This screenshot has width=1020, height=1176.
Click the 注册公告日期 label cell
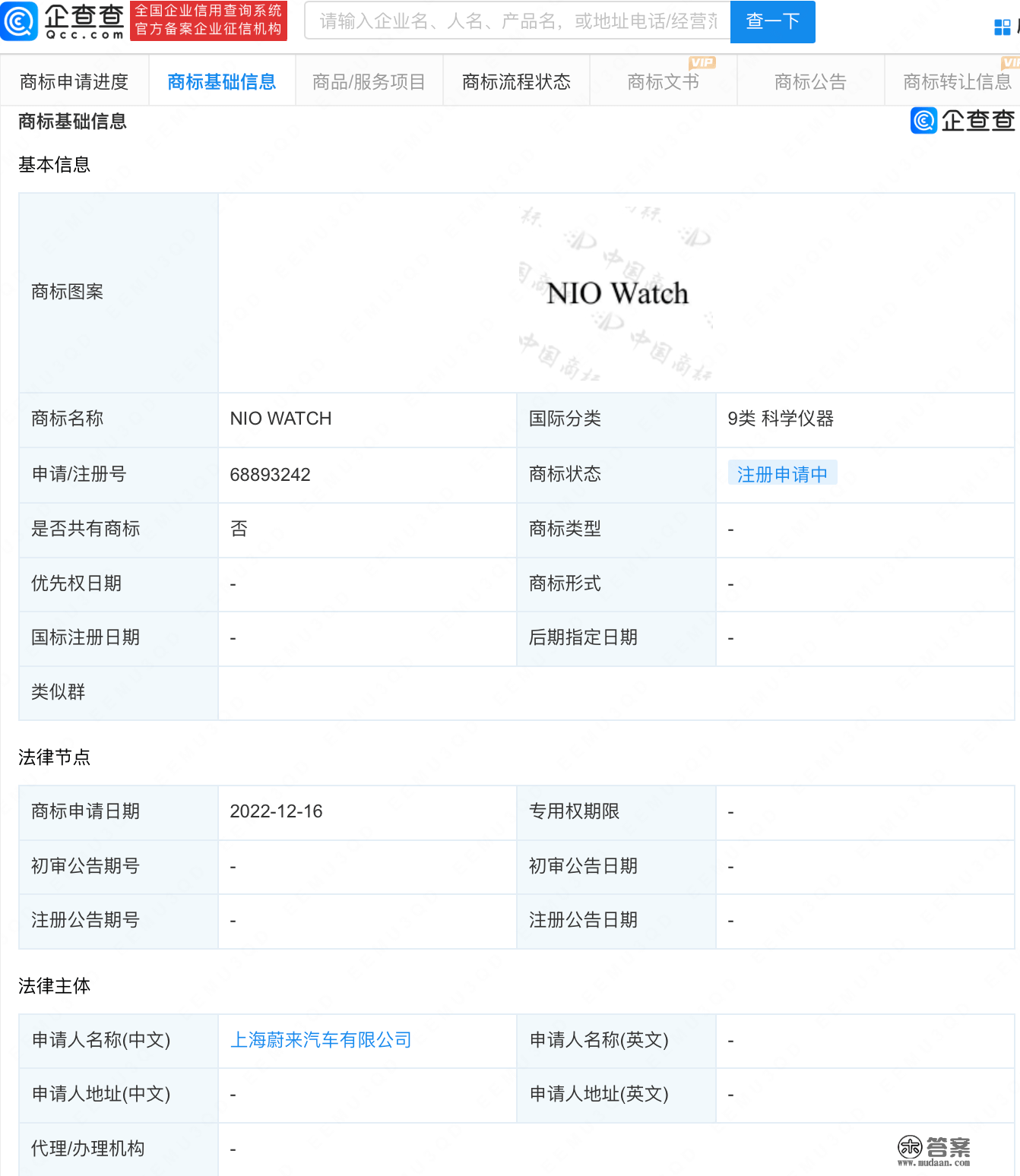point(616,921)
